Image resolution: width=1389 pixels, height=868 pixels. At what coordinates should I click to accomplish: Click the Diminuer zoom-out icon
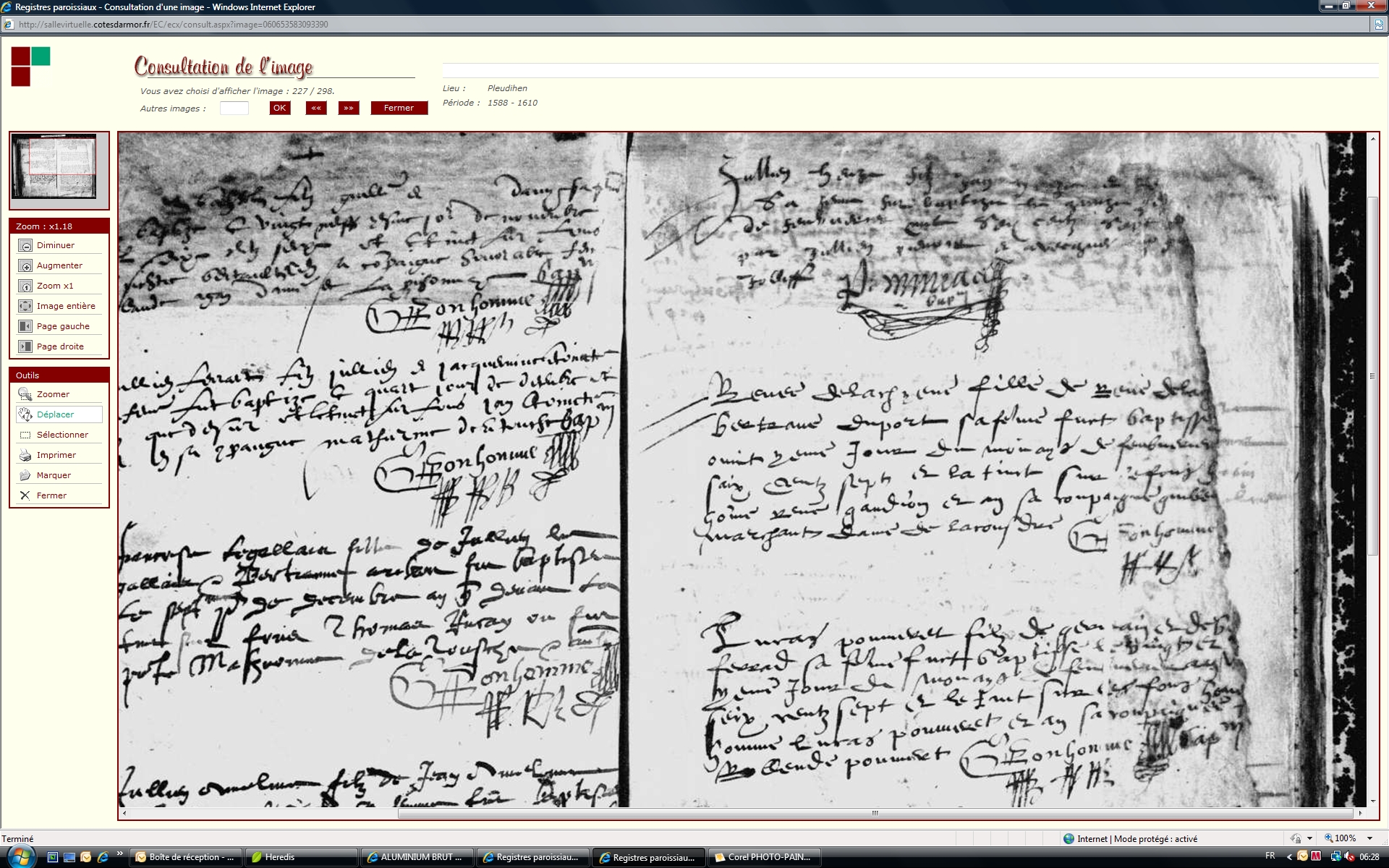point(25,246)
